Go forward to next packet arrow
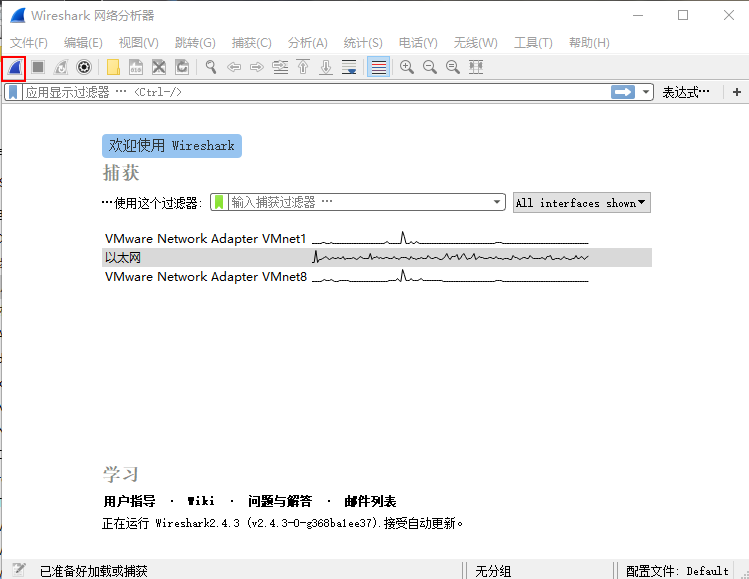This screenshot has height=579, width=749. tap(257, 67)
